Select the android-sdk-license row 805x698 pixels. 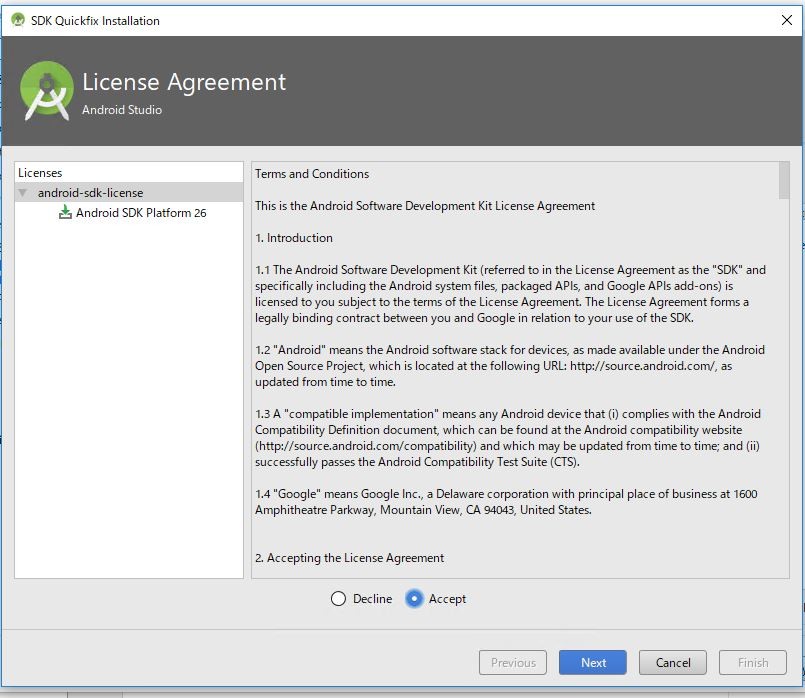(x=129, y=192)
